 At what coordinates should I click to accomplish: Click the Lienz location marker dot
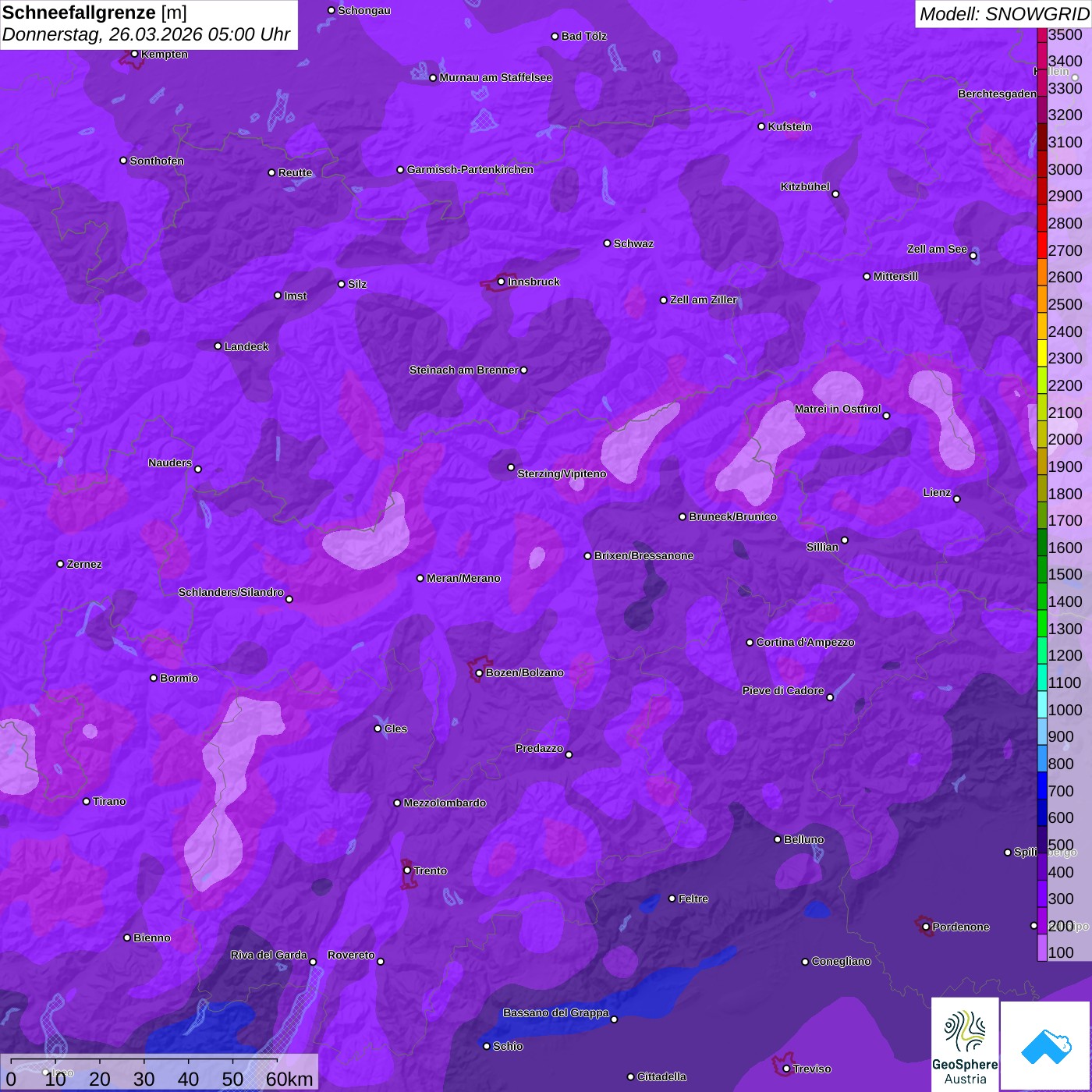(x=957, y=499)
